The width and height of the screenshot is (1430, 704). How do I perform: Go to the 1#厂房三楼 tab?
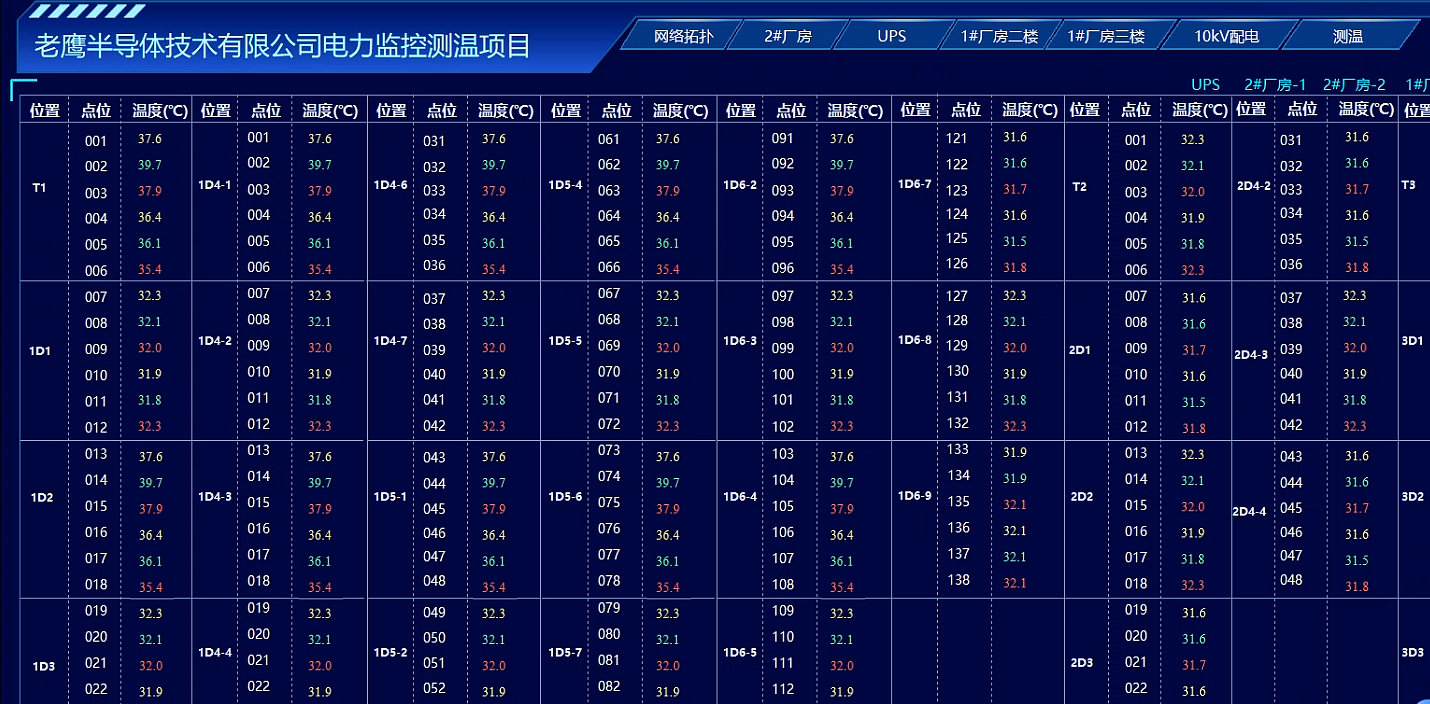(1106, 36)
